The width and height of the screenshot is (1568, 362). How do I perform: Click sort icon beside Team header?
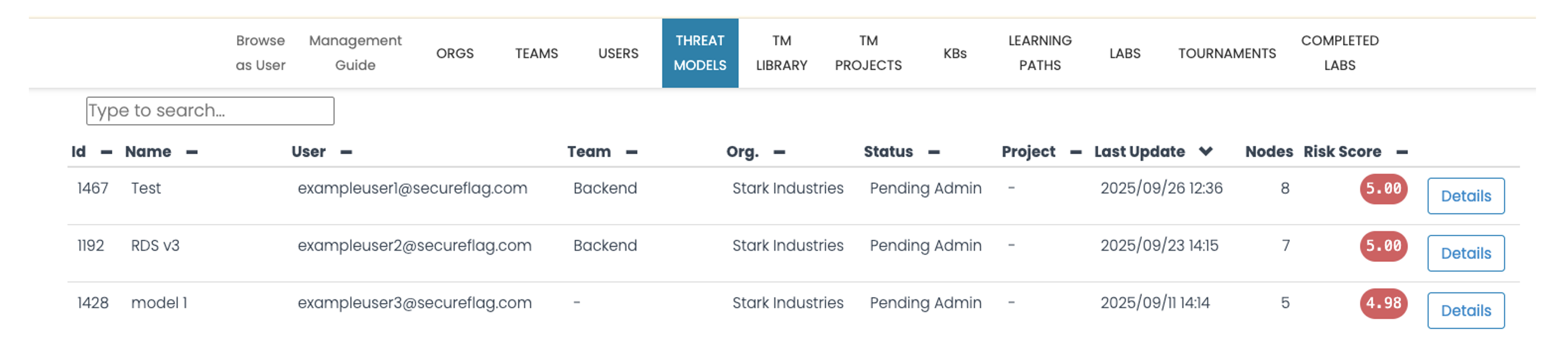[632, 152]
